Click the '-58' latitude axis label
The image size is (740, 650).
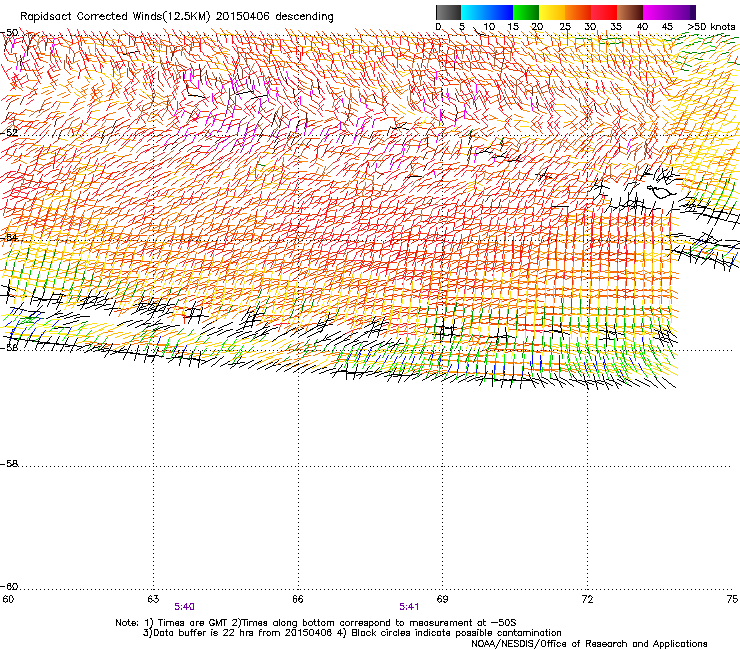pos(9,464)
